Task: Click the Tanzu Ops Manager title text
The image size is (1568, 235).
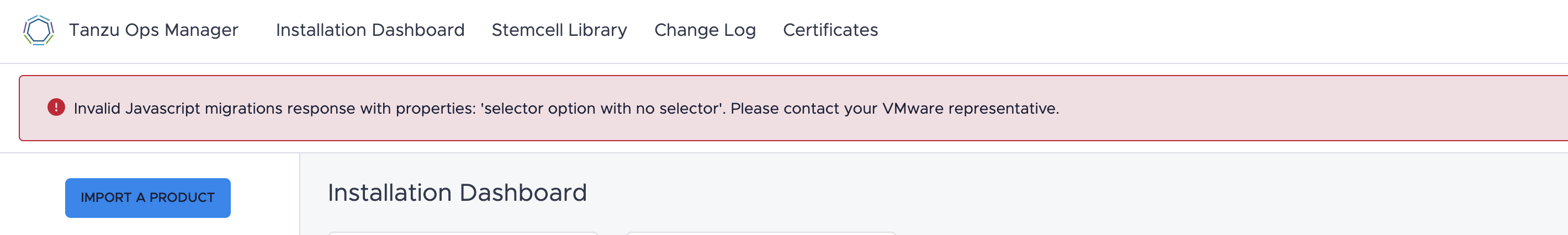Action: (x=153, y=30)
